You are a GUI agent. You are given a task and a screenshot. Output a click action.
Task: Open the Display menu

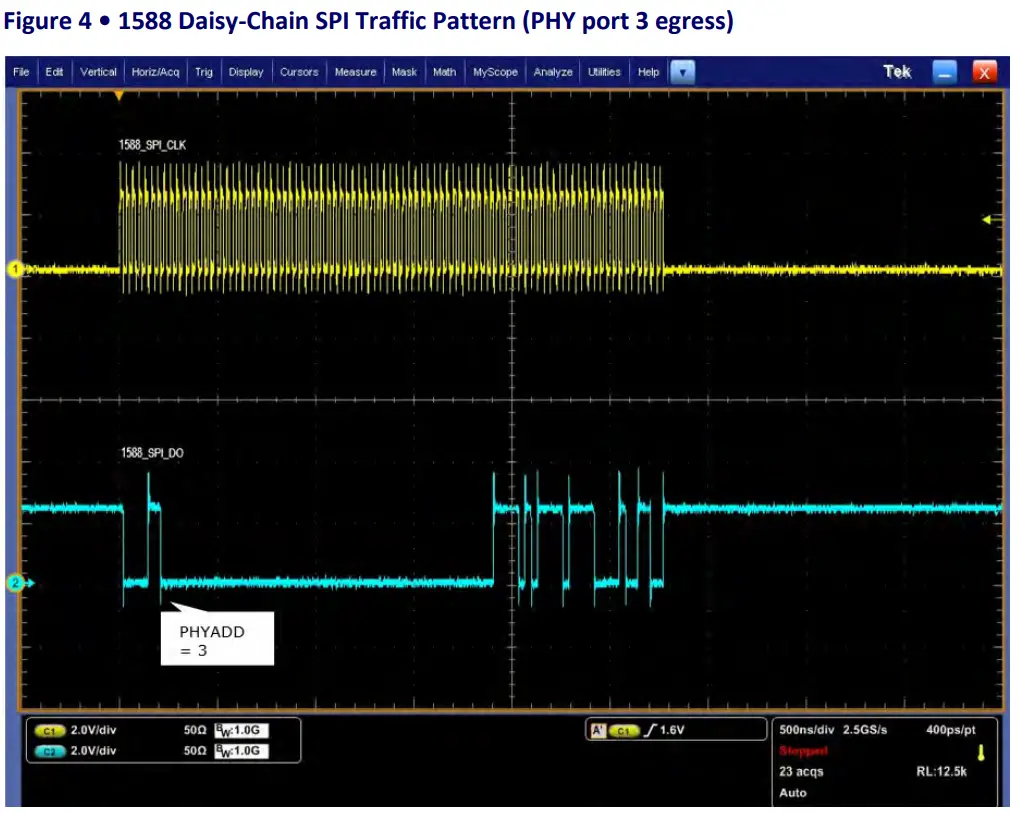point(246,72)
